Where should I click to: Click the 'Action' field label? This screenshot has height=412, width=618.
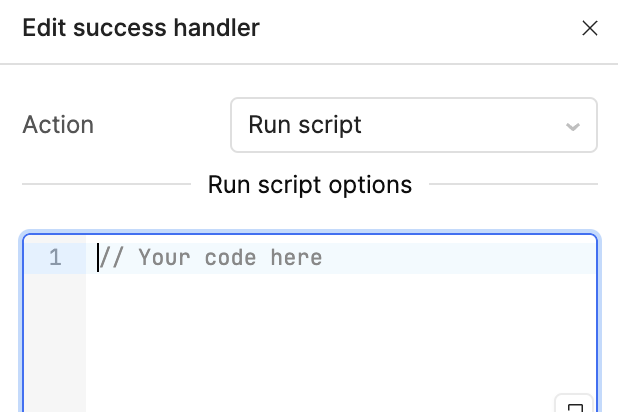58,125
